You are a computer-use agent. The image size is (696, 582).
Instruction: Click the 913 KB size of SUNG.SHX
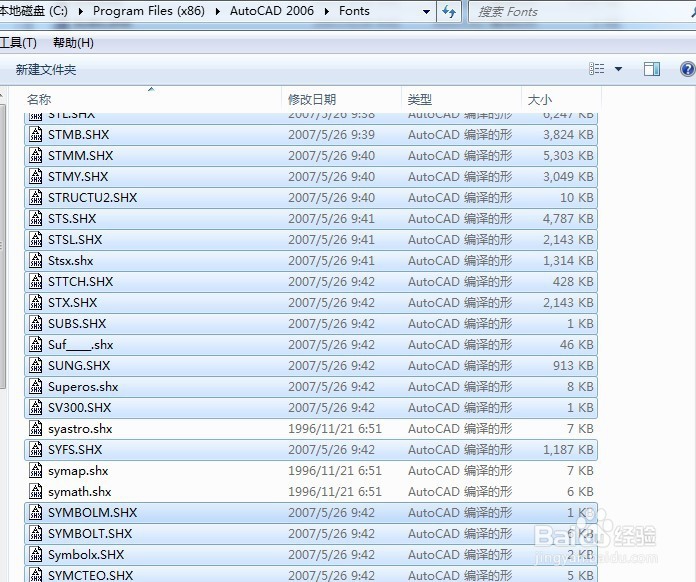573,365
